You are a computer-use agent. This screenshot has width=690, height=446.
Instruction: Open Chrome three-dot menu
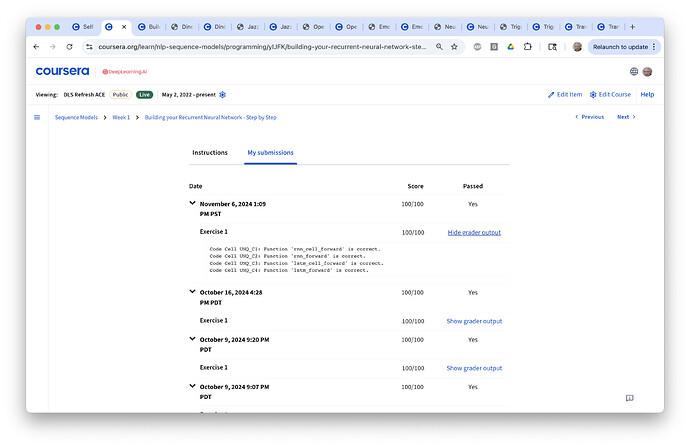click(654, 47)
